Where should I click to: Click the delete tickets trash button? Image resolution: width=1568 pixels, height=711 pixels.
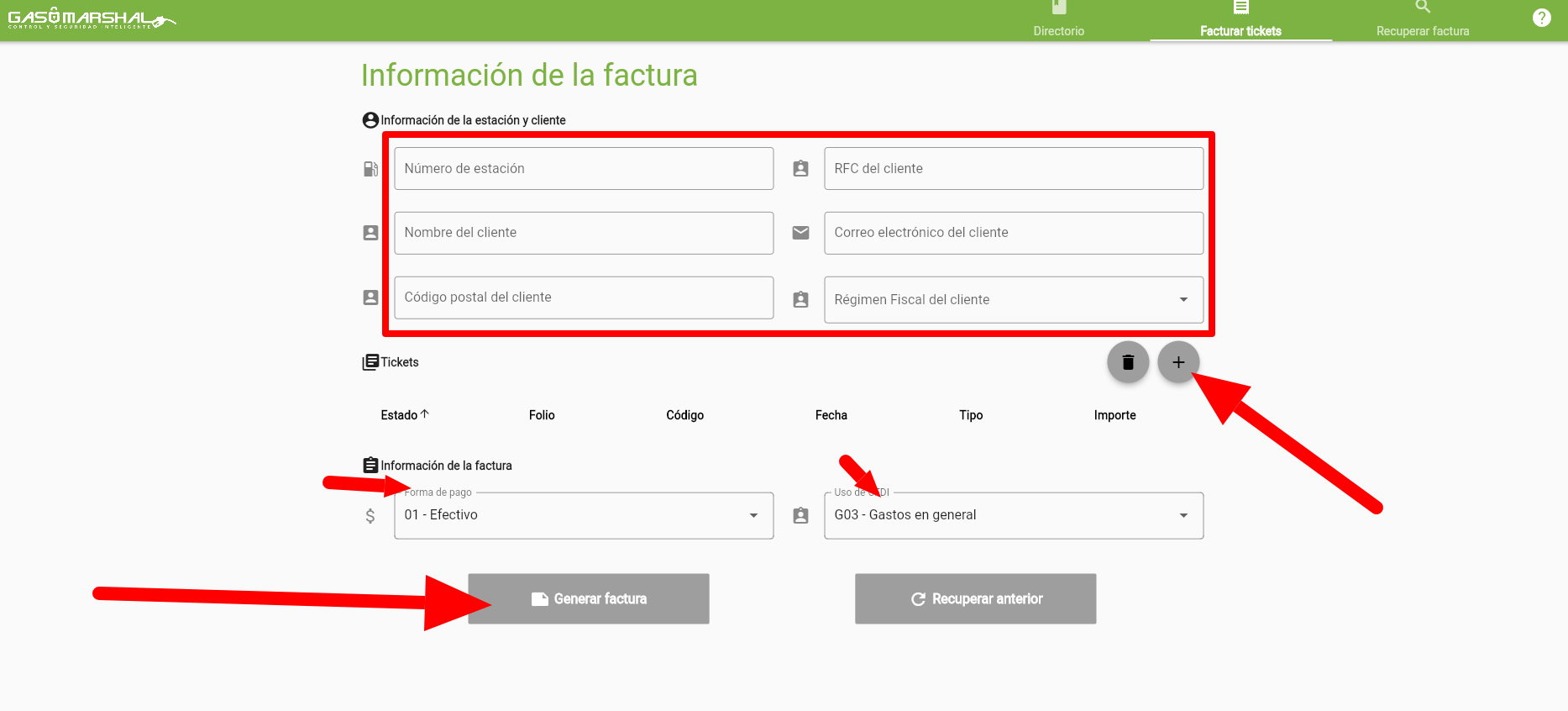(1128, 362)
